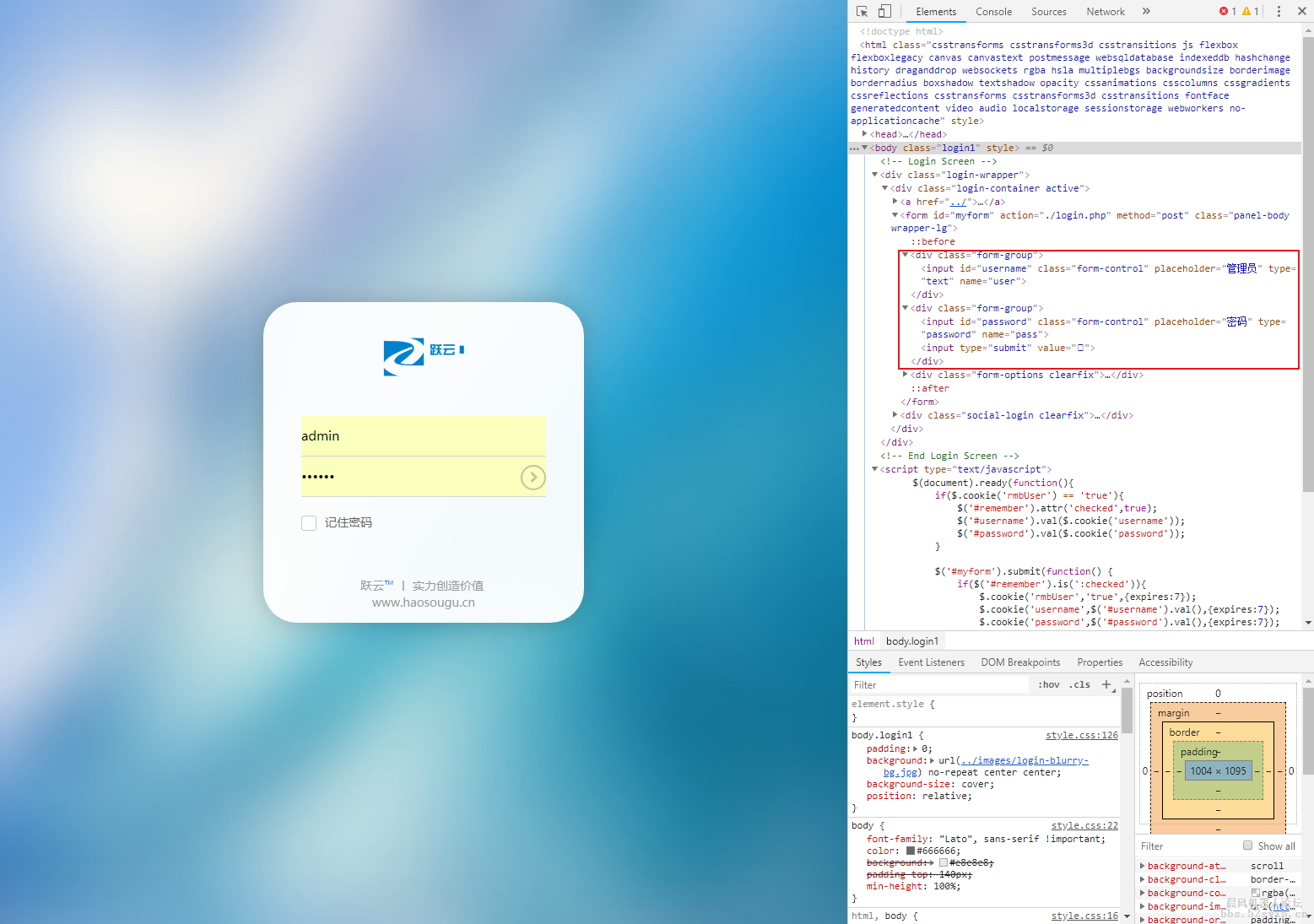Open the style.css:126 source link
The image size is (1314, 924).
1081,735
